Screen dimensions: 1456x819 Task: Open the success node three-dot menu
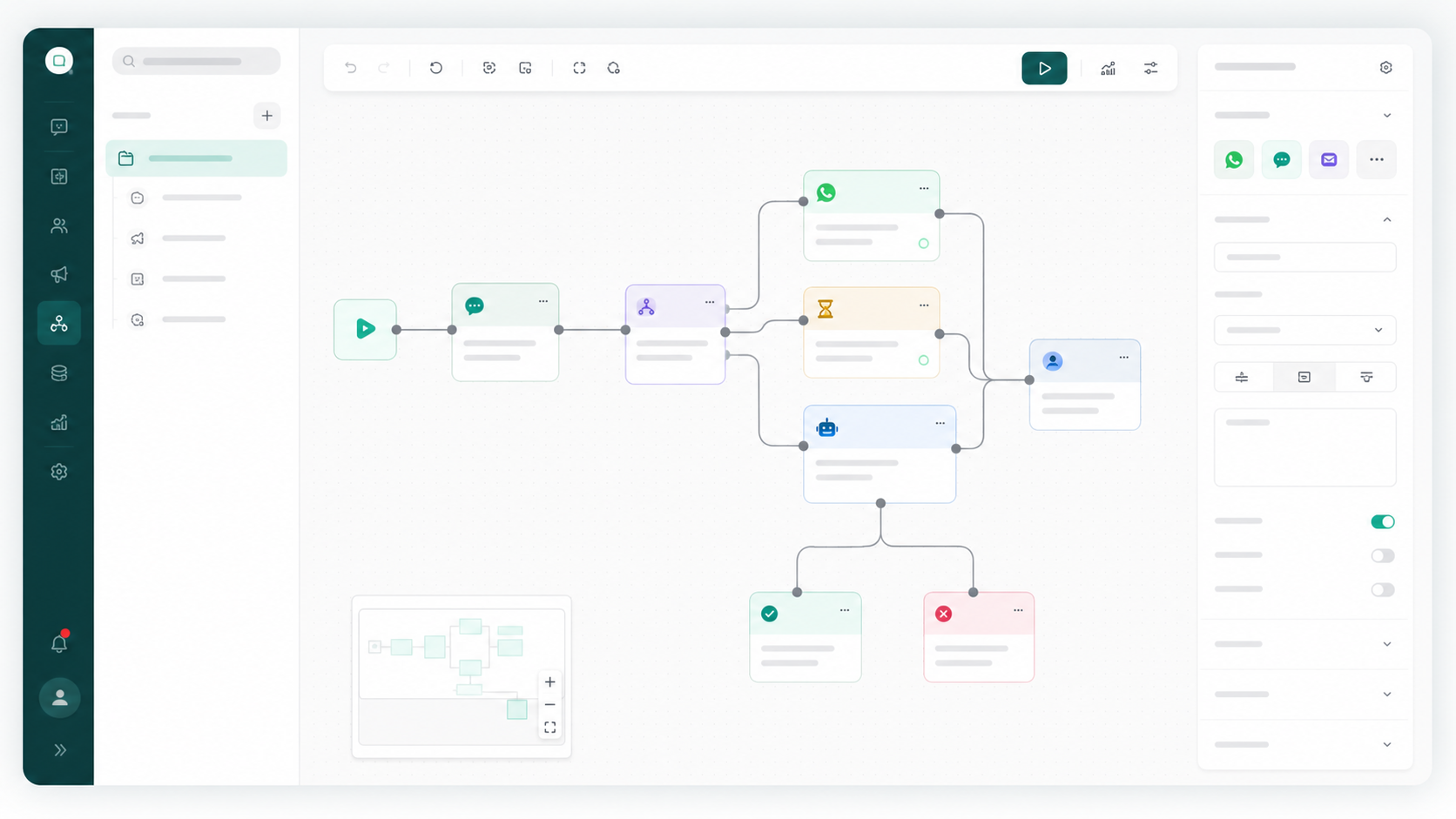pos(845,610)
